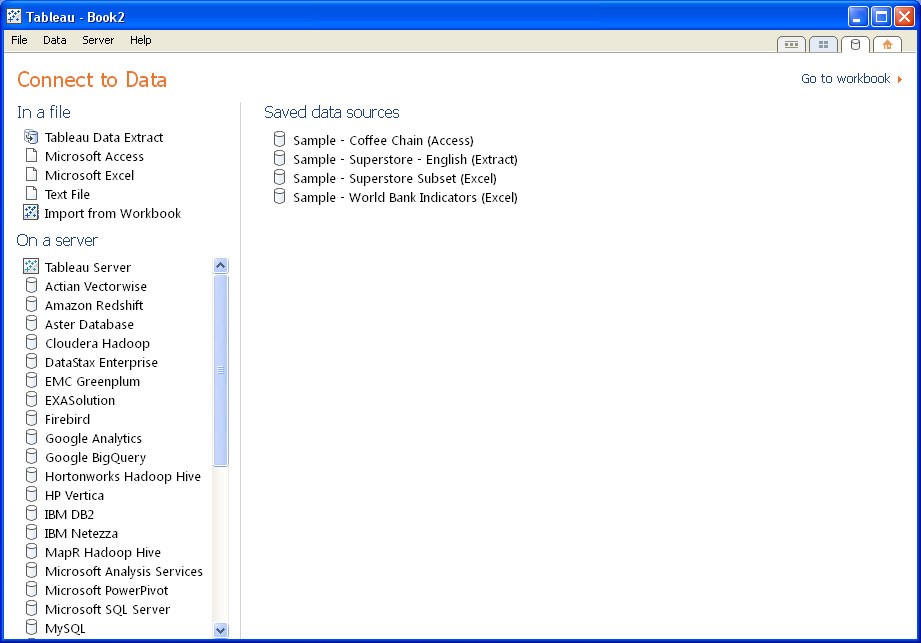Select Google Analytics connector text

(x=93, y=438)
